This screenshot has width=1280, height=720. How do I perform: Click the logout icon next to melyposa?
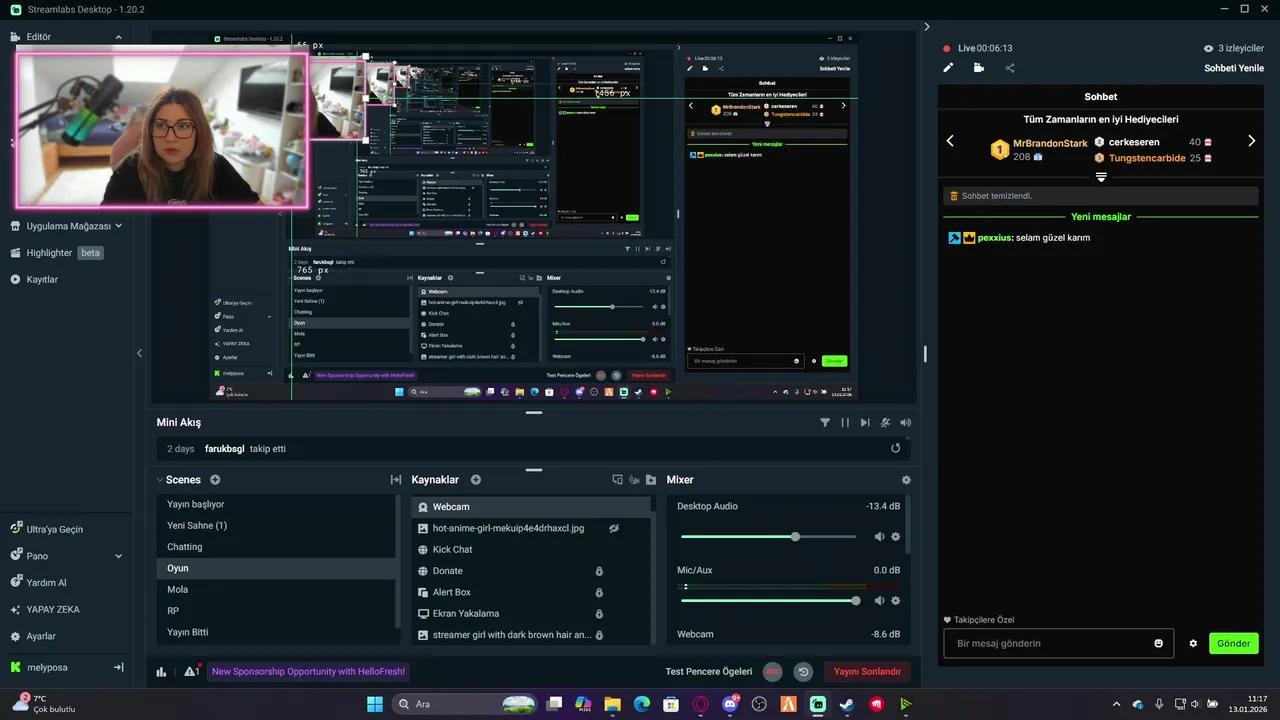coord(118,667)
